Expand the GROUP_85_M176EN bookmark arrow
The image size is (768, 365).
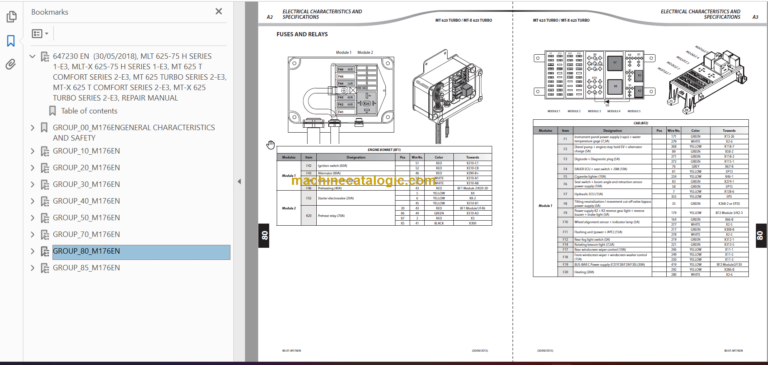32,268
